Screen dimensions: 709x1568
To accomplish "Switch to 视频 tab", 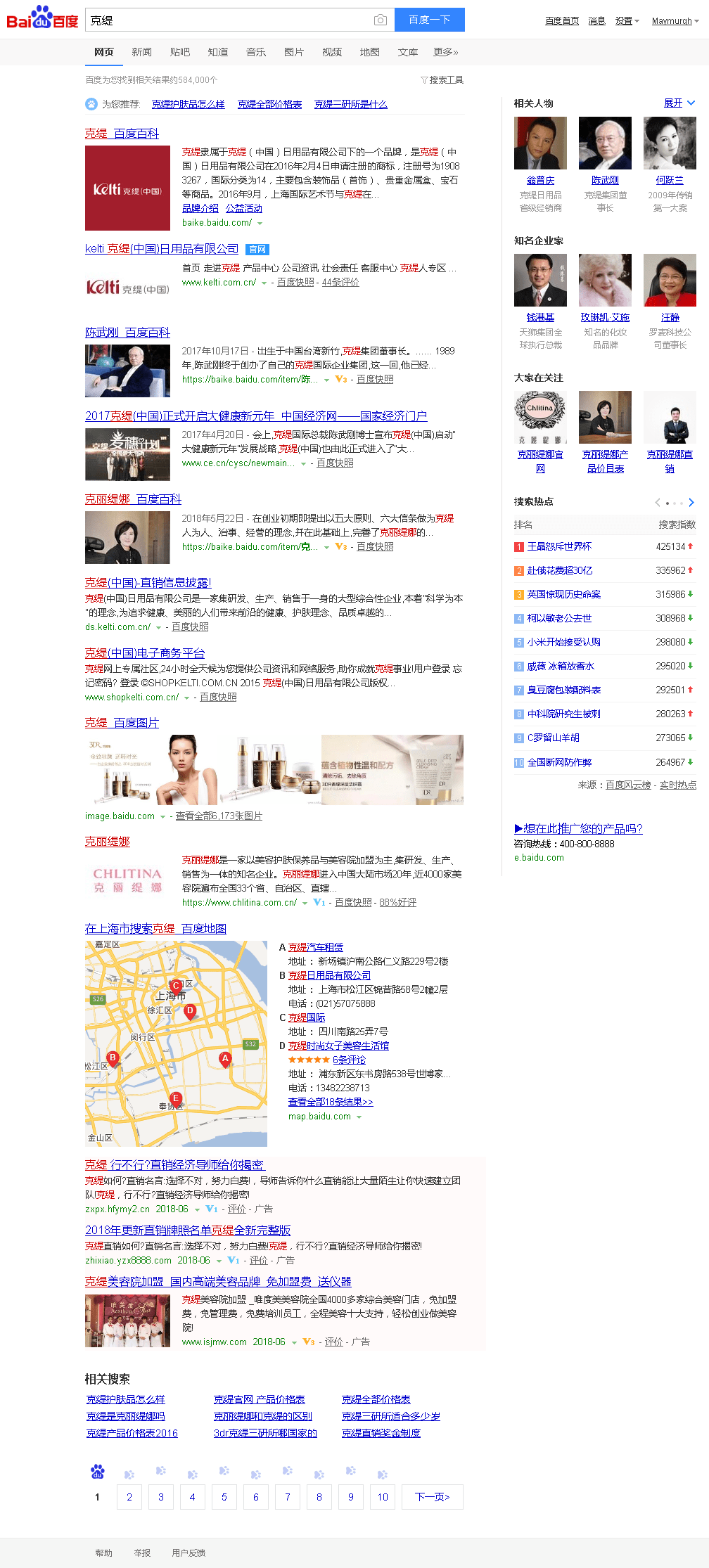I will tap(332, 52).
